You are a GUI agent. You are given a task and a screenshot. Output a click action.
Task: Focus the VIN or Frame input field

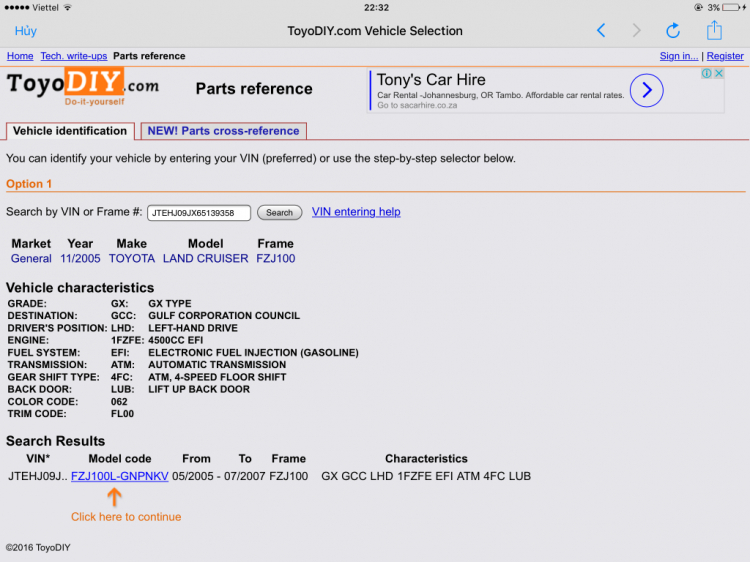(199, 213)
